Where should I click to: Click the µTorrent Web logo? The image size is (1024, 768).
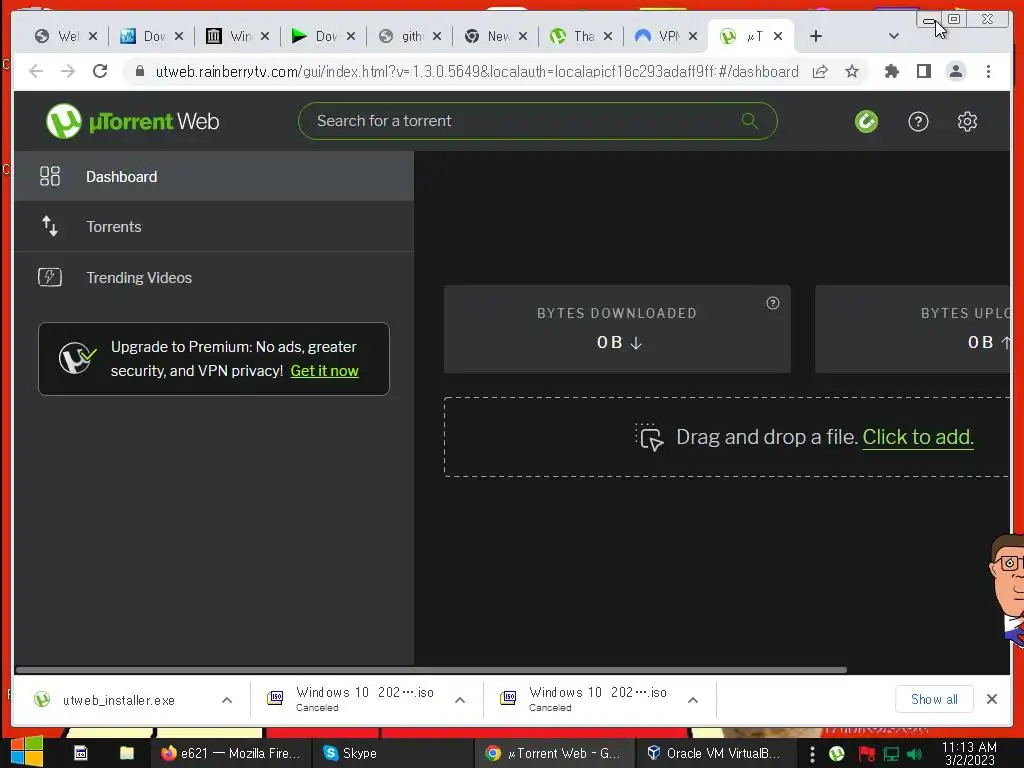(x=133, y=121)
